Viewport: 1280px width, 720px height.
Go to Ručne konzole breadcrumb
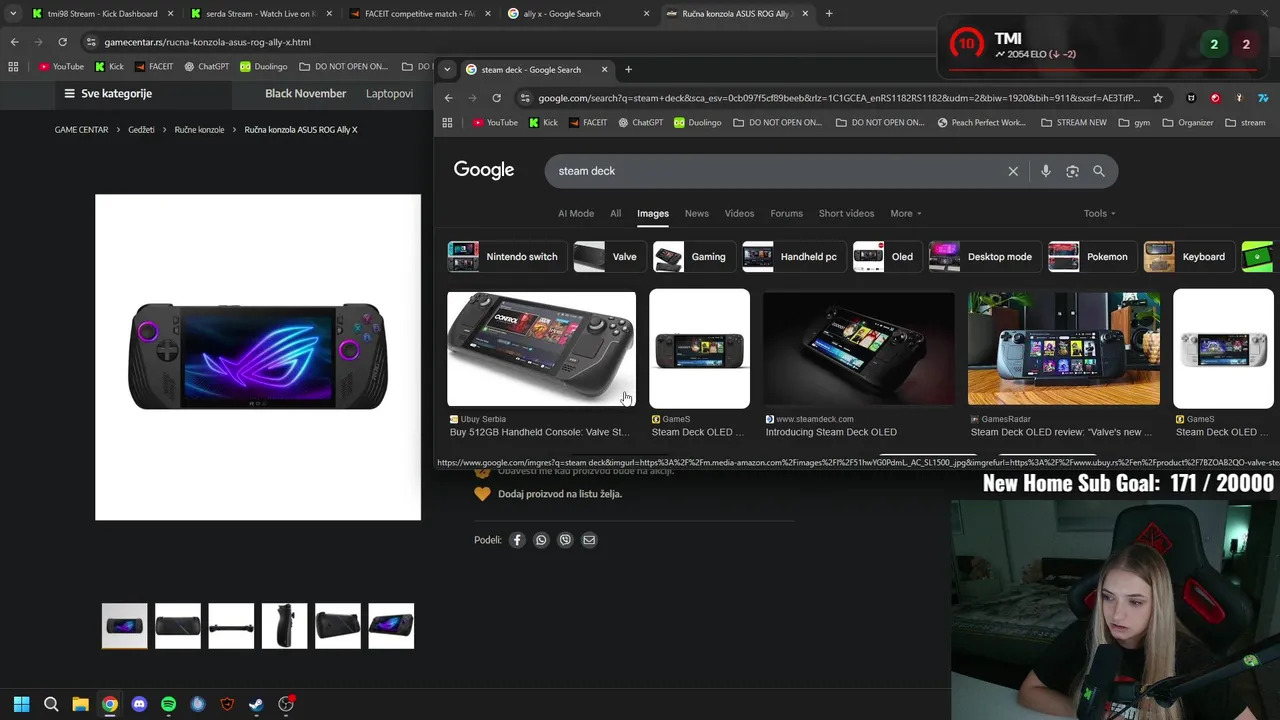(x=199, y=130)
